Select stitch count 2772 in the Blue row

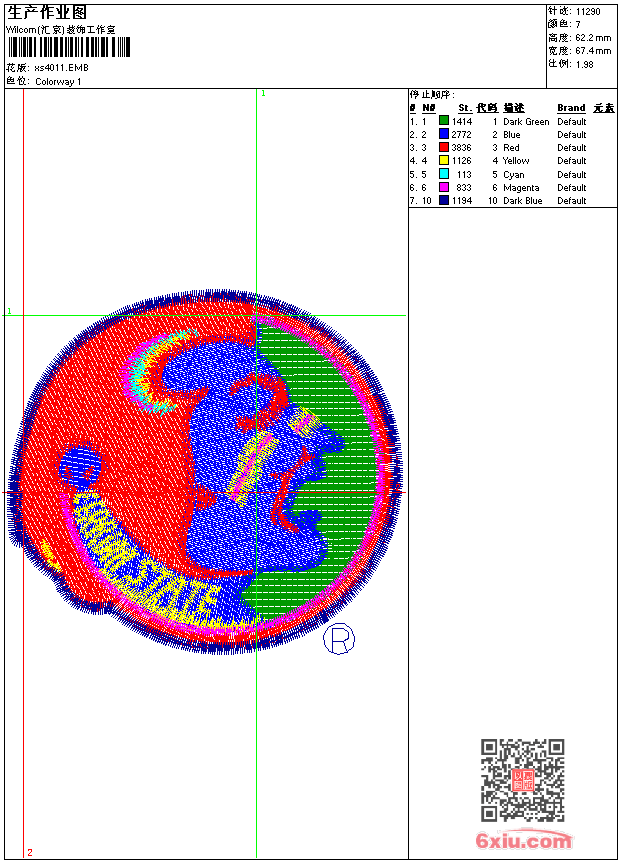[x=461, y=134]
